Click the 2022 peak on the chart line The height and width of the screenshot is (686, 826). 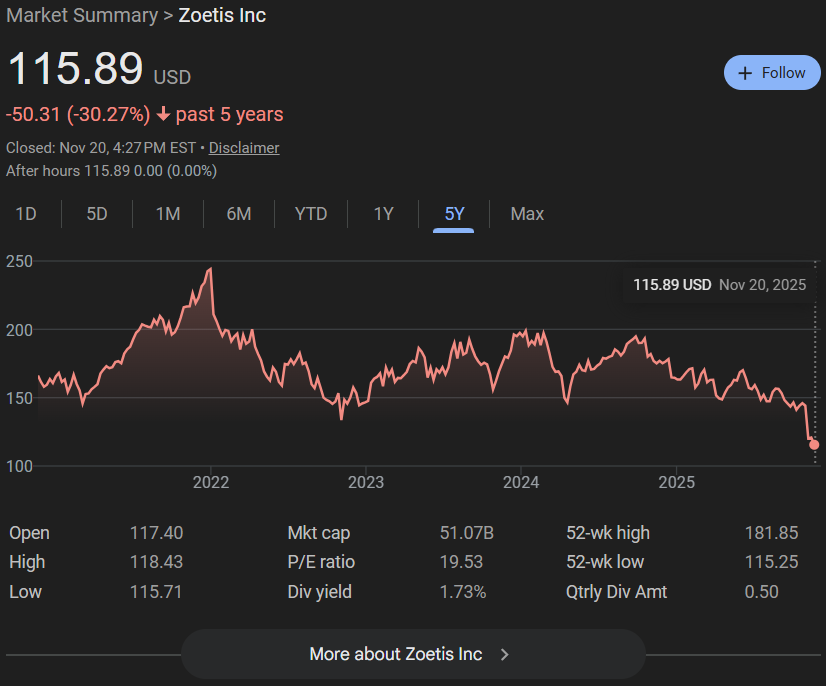[209, 269]
